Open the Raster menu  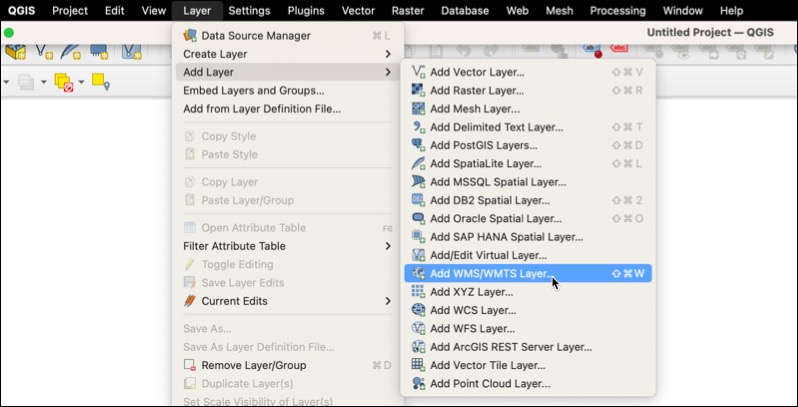point(408,11)
